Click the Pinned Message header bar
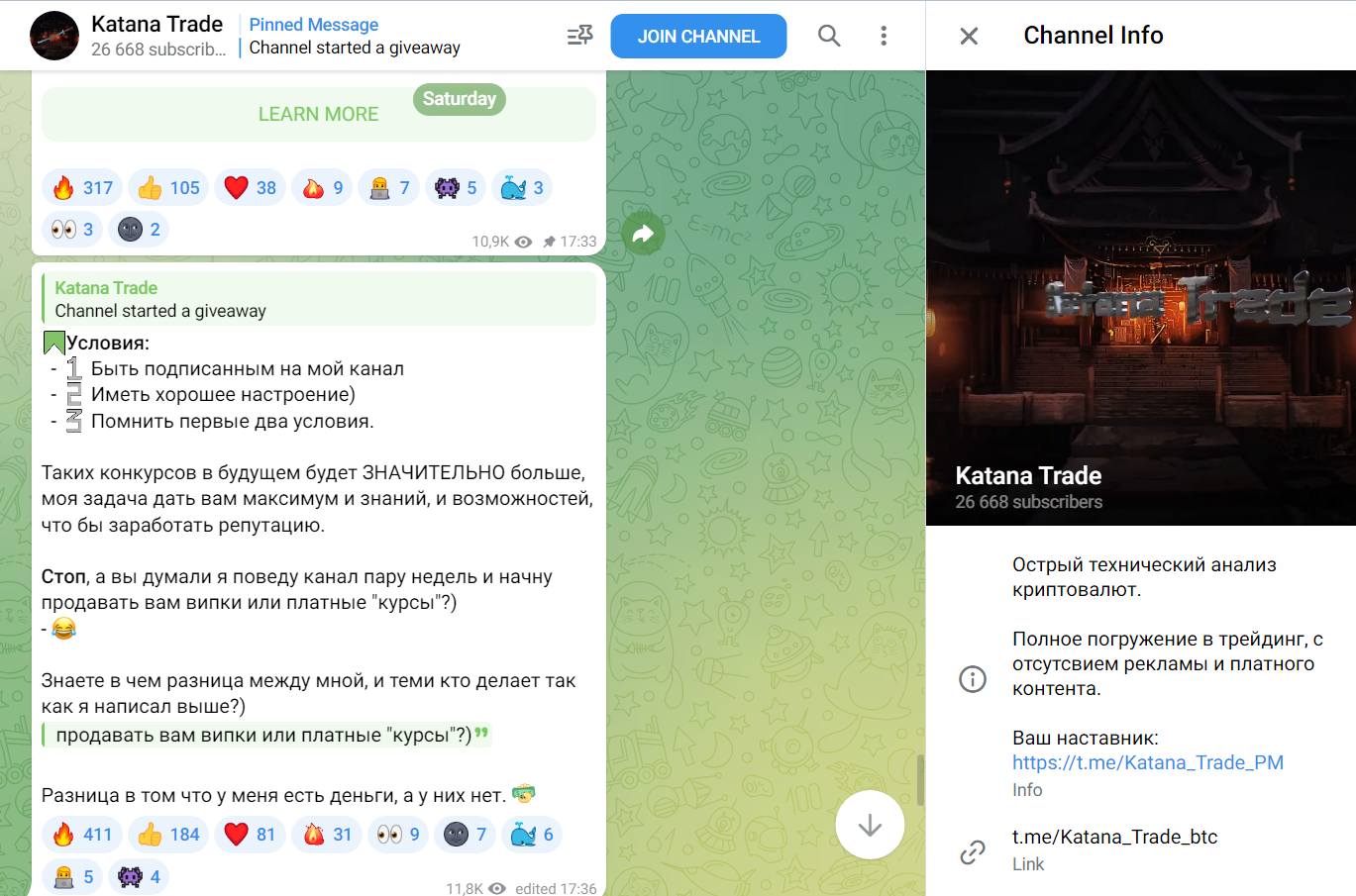1356x896 pixels. [354, 36]
